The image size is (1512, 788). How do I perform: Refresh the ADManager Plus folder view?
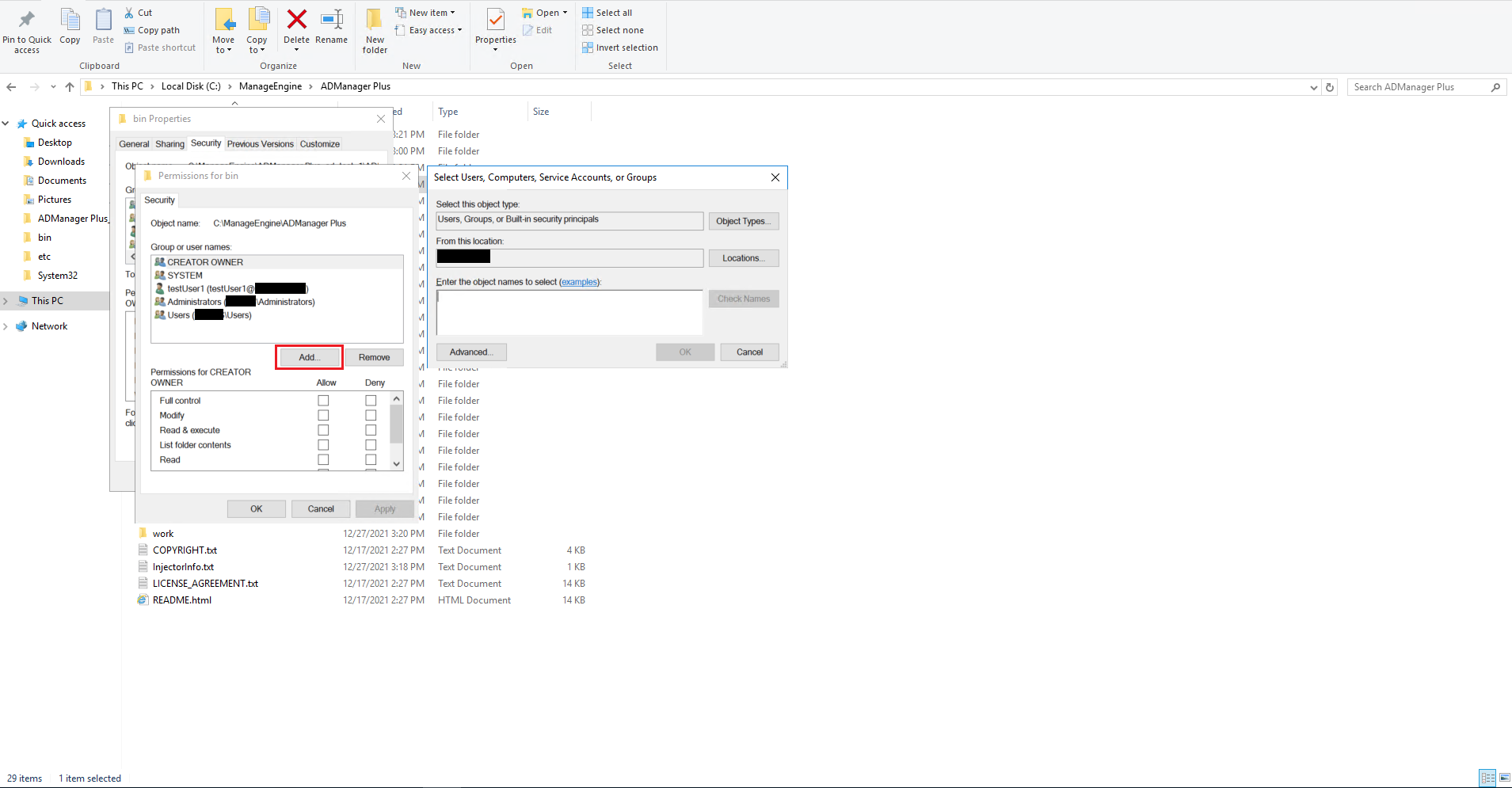pyautogui.click(x=1331, y=87)
